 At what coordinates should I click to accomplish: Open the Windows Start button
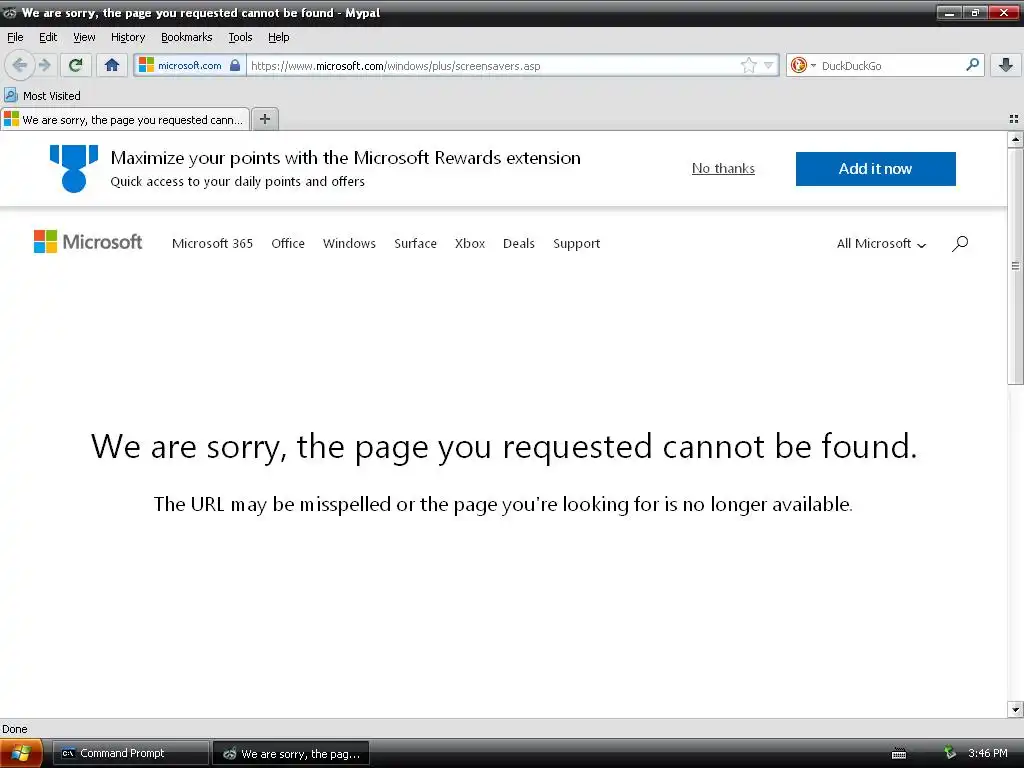(x=21, y=753)
